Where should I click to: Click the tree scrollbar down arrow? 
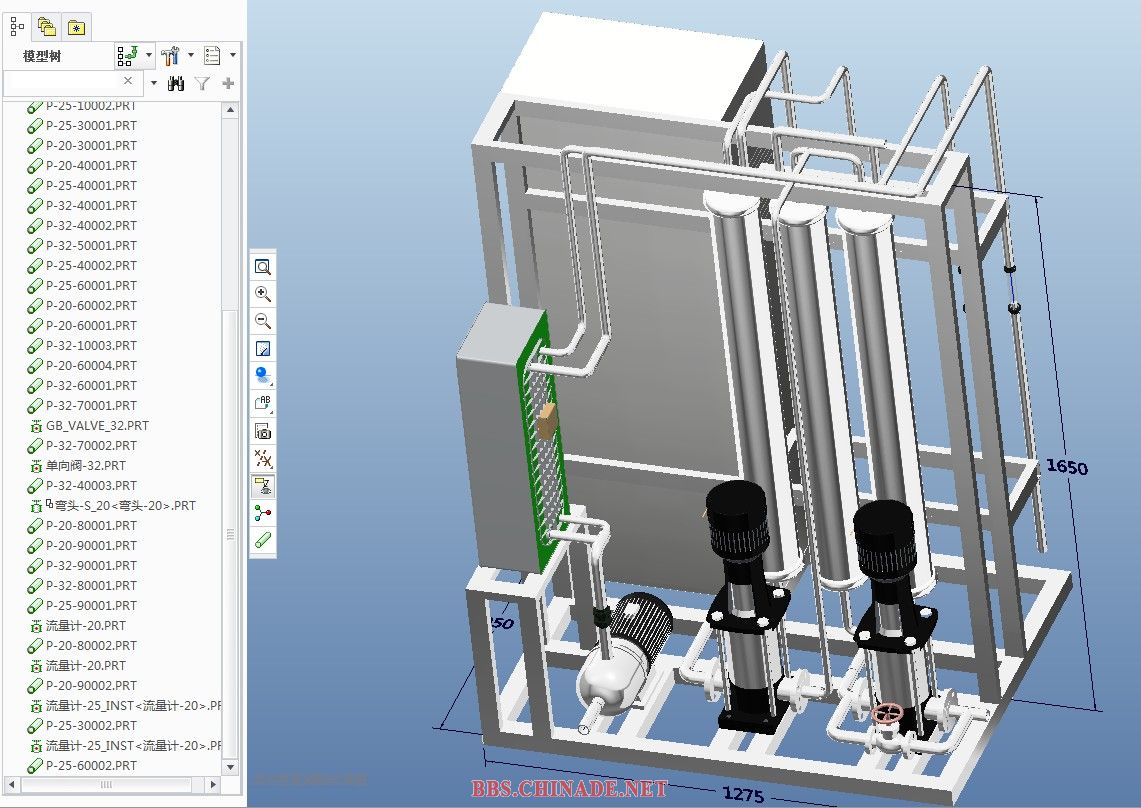tap(231, 767)
